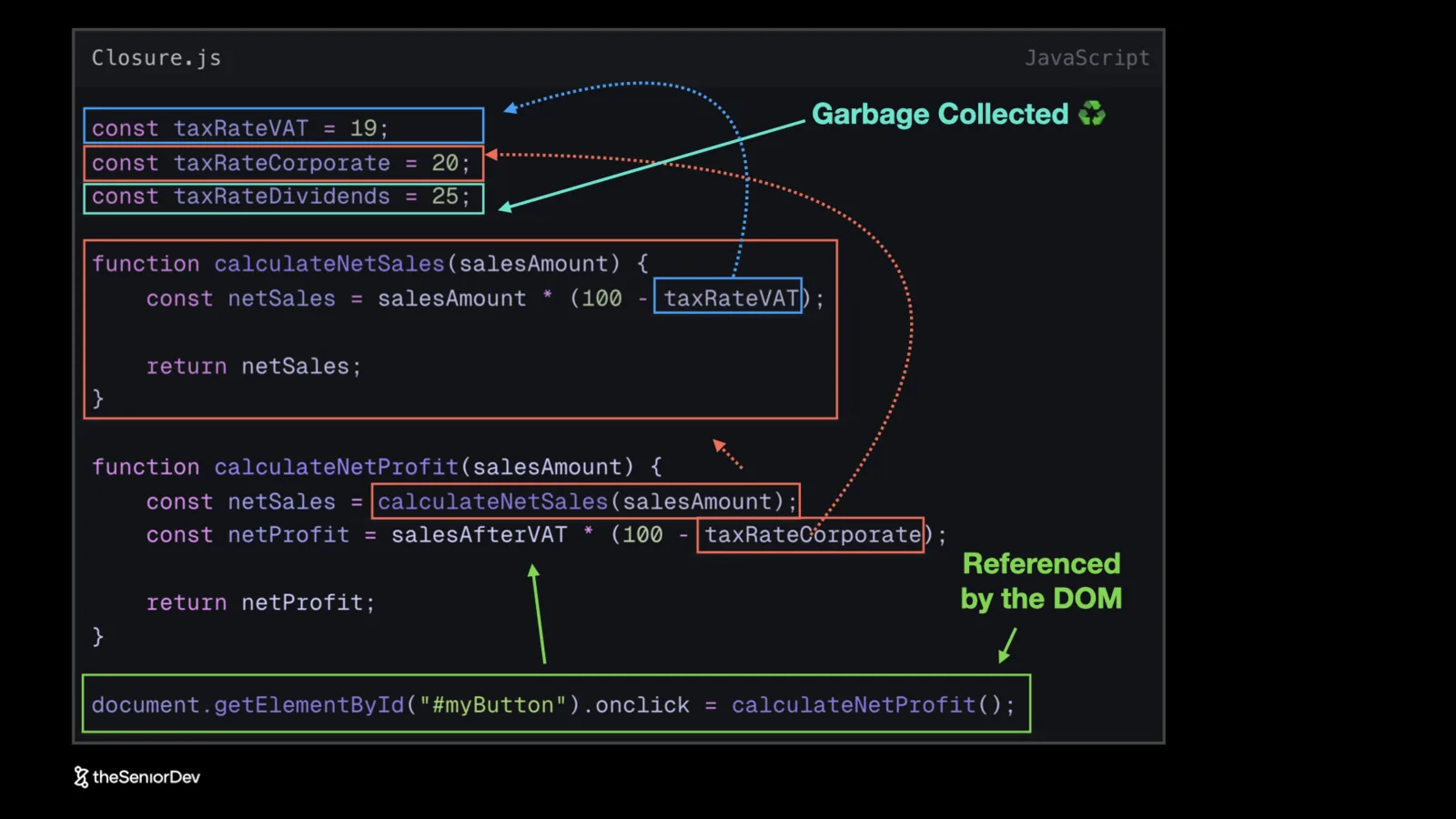This screenshot has height=819, width=1456.
Task: Select the line const taxRateVAT = 19;
Action: (x=284, y=126)
